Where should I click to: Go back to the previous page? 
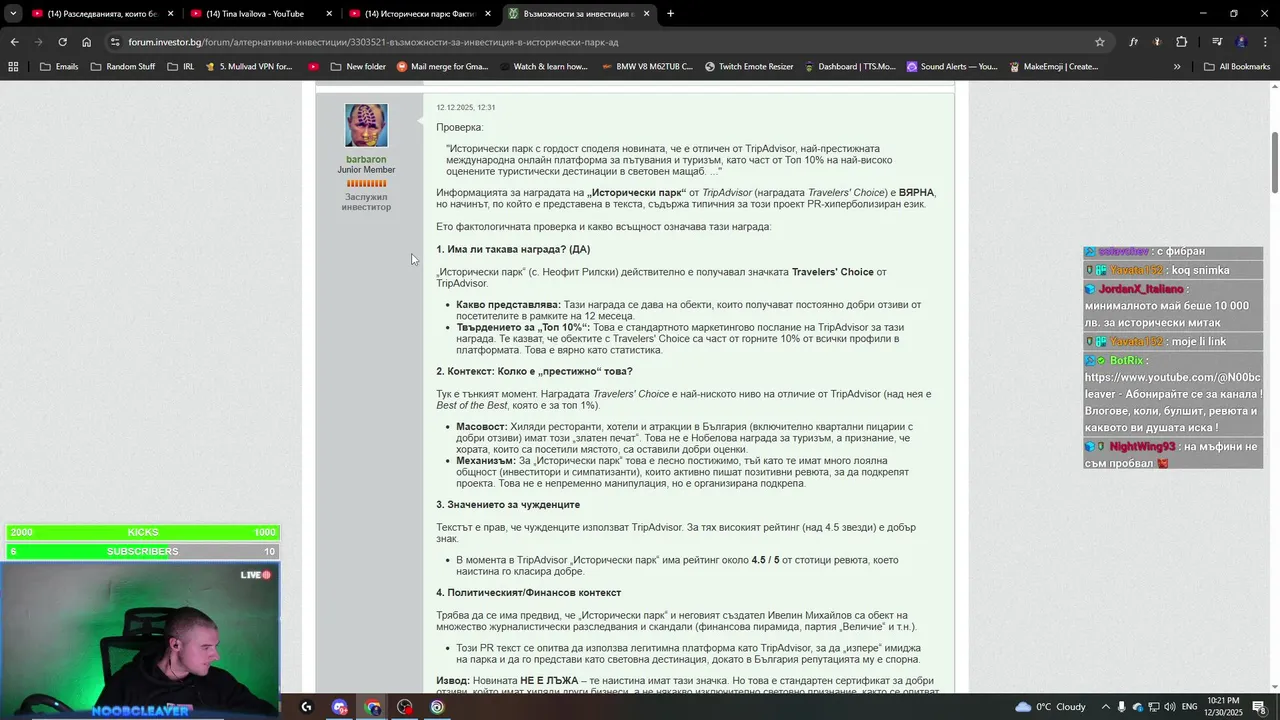(14, 42)
